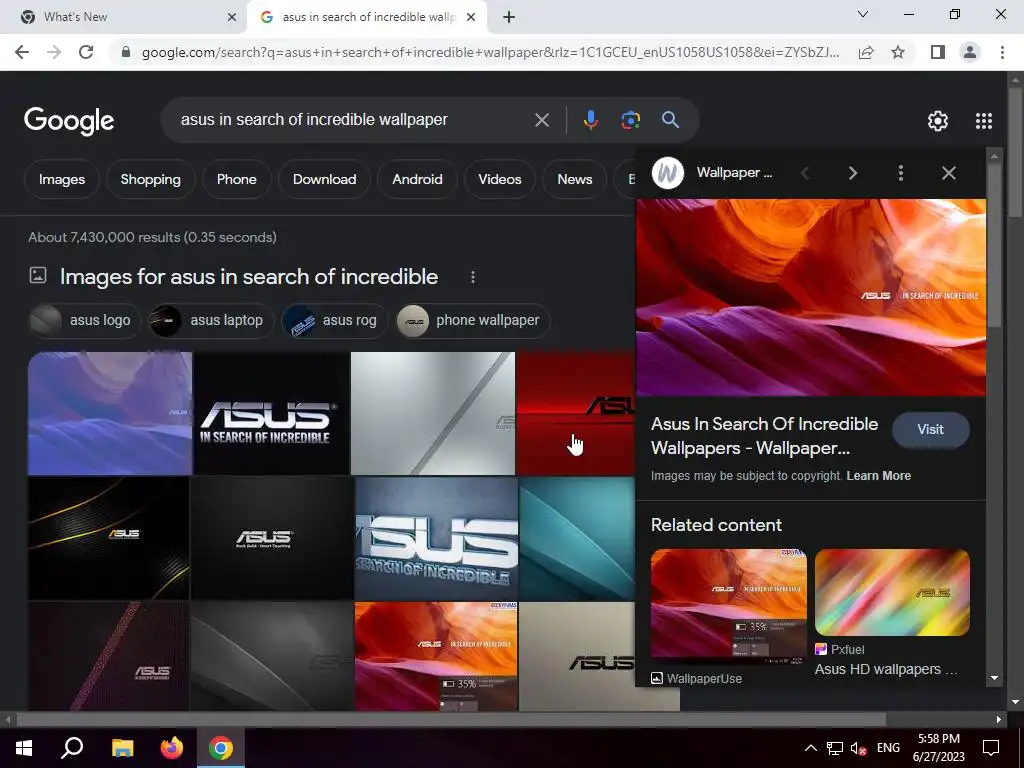Click the large orange canyon preview image
This screenshot has width=1024, height=768.
click(810, 297)
